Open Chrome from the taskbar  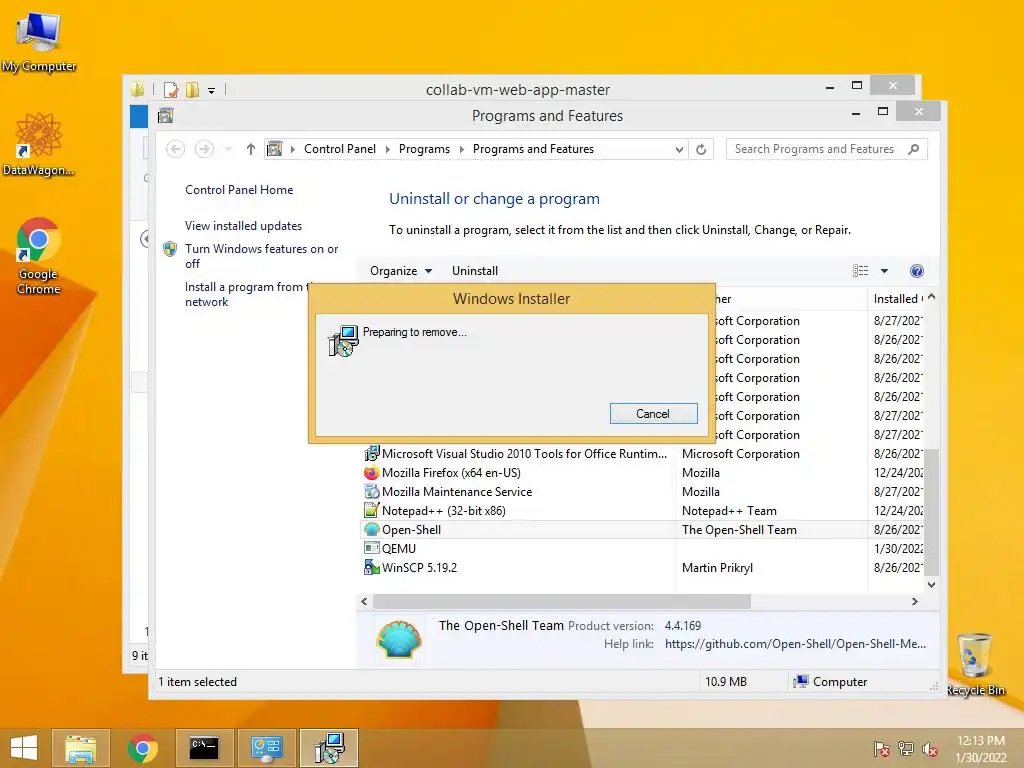[142, 748]
